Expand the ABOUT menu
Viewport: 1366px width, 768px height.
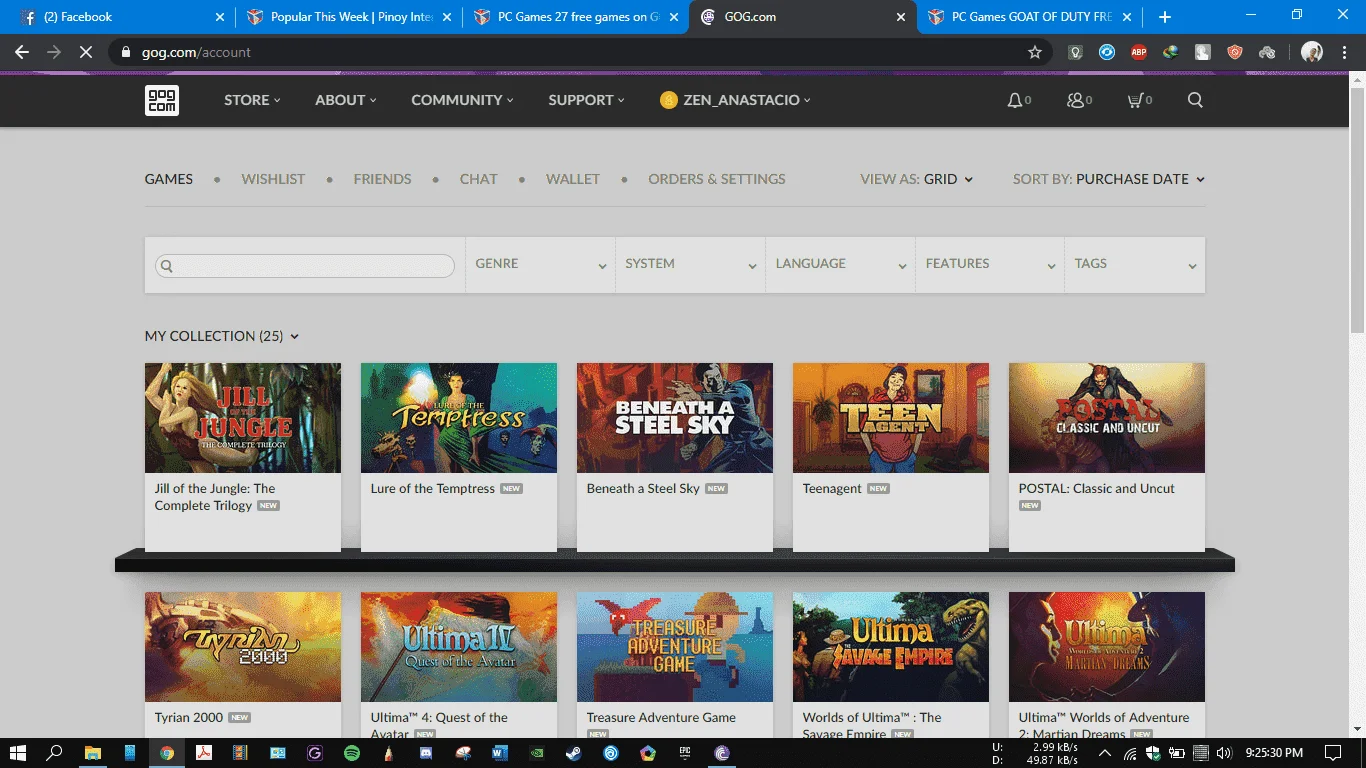coord(345,100)
